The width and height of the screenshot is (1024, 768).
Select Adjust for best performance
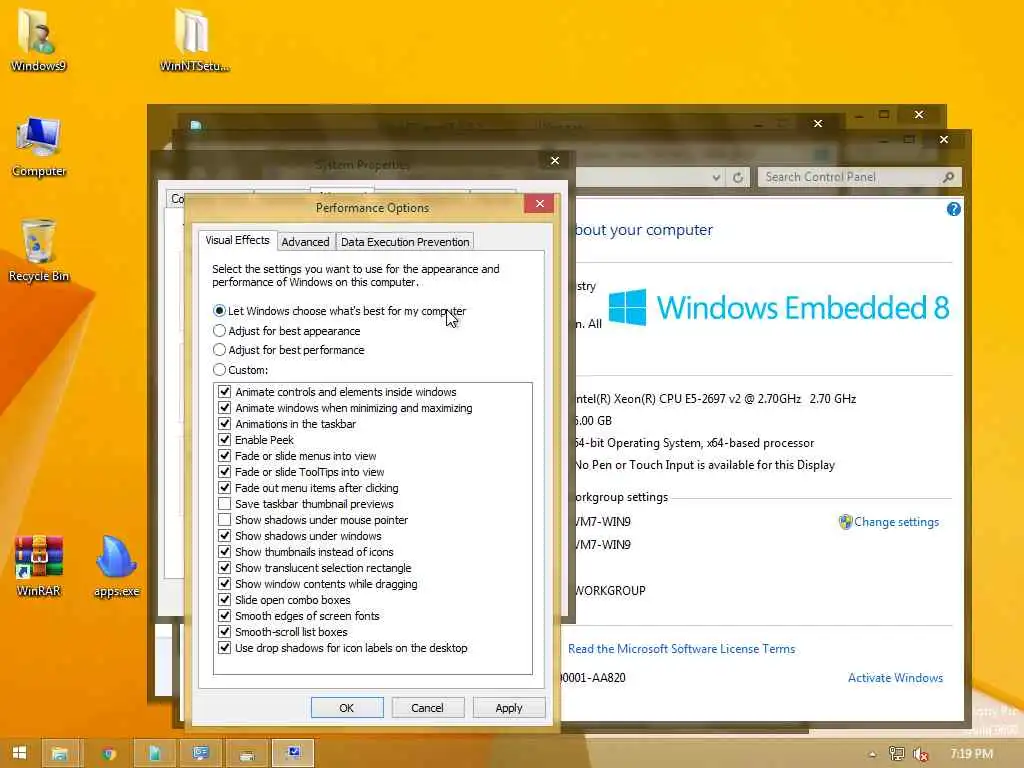tap(289, 350)
